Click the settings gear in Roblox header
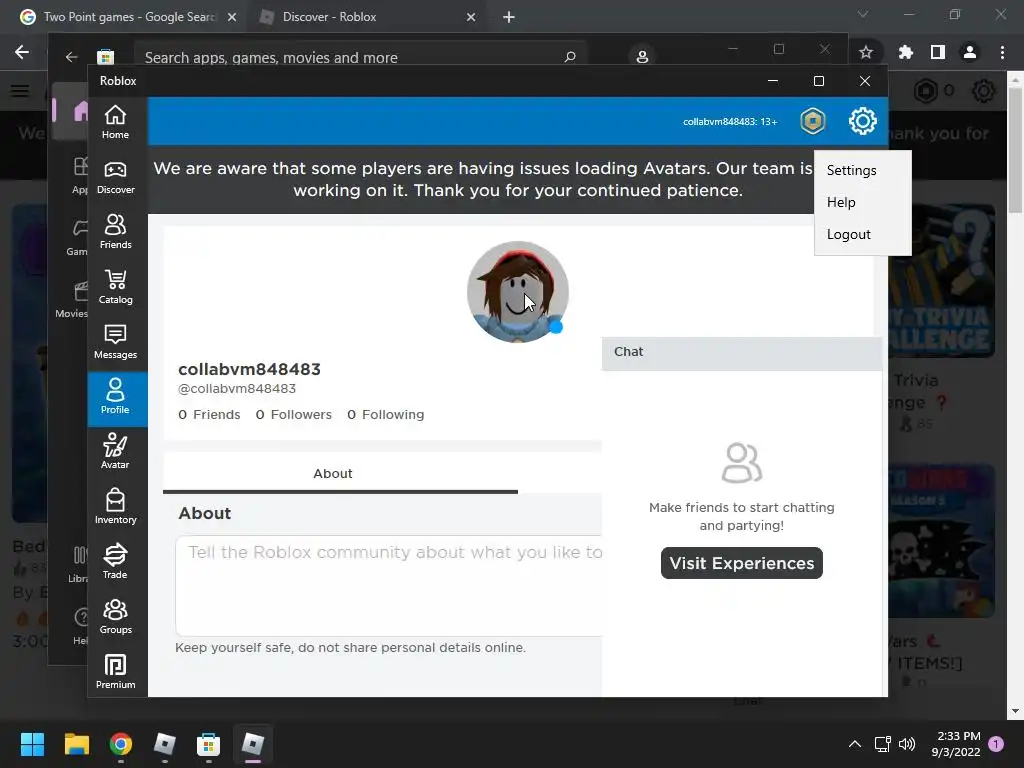The image size is (1024, 768). pos(863,121)
